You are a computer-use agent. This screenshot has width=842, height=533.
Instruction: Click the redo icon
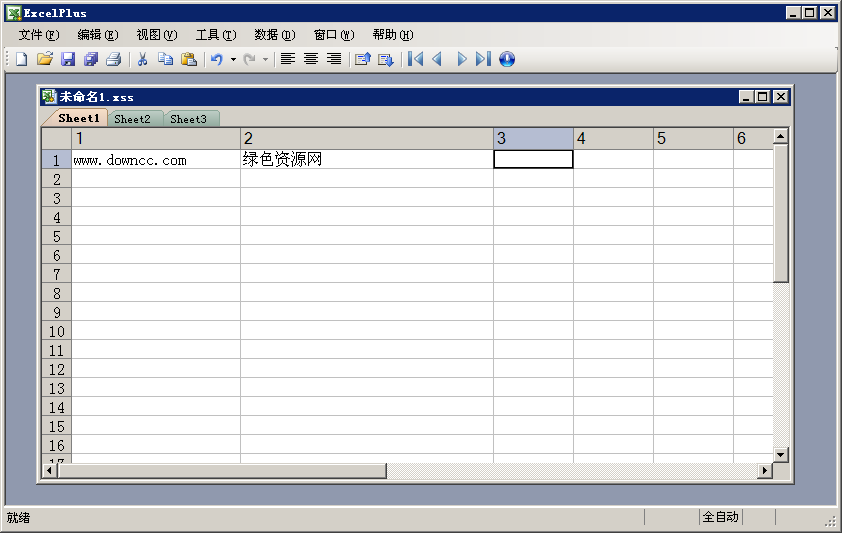click(x=249, y=59)
